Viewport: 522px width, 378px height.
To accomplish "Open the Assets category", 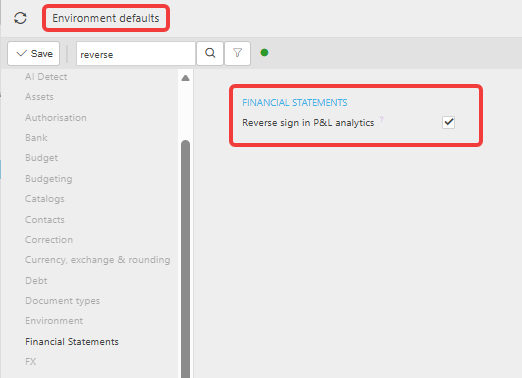I will (x=39, y=97).
